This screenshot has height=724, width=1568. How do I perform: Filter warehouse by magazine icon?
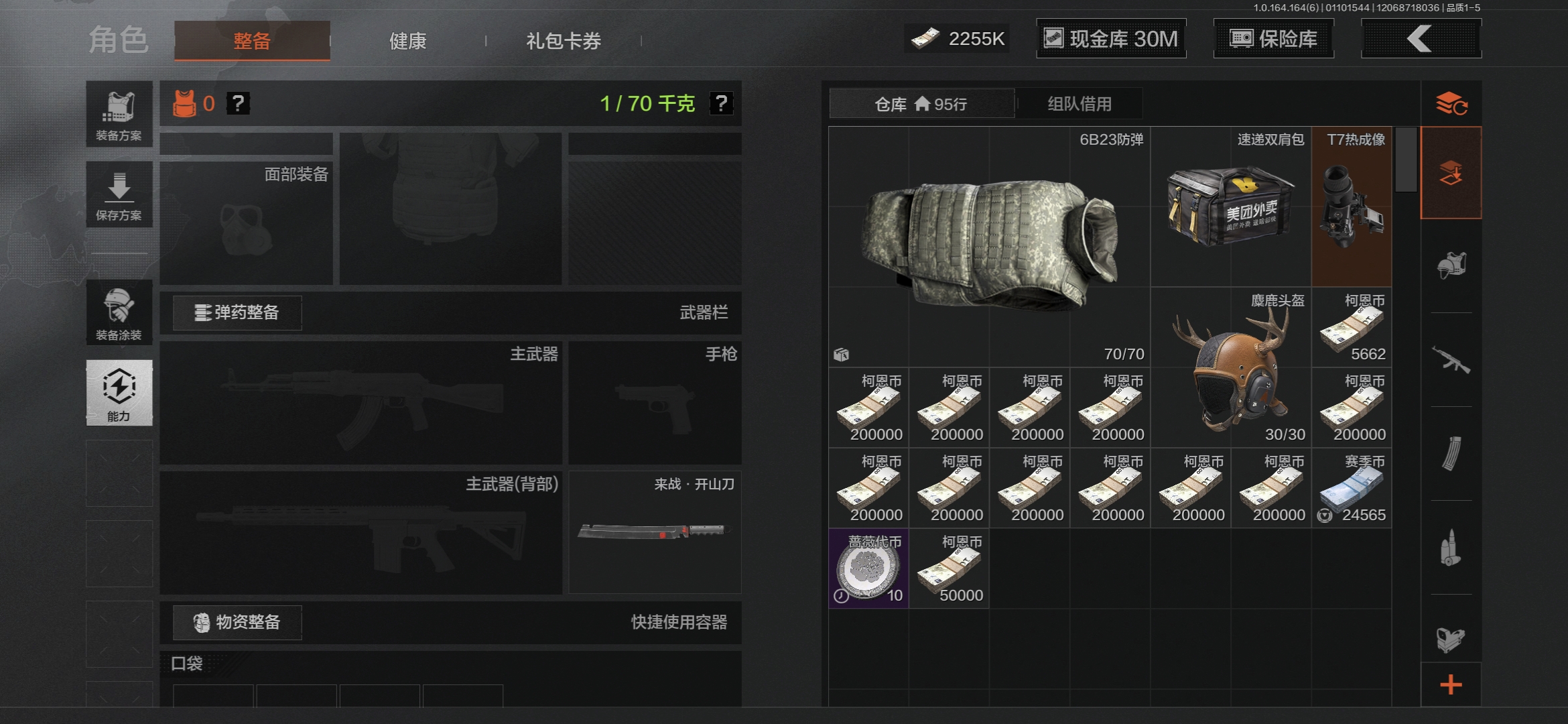coord(1451,454)
